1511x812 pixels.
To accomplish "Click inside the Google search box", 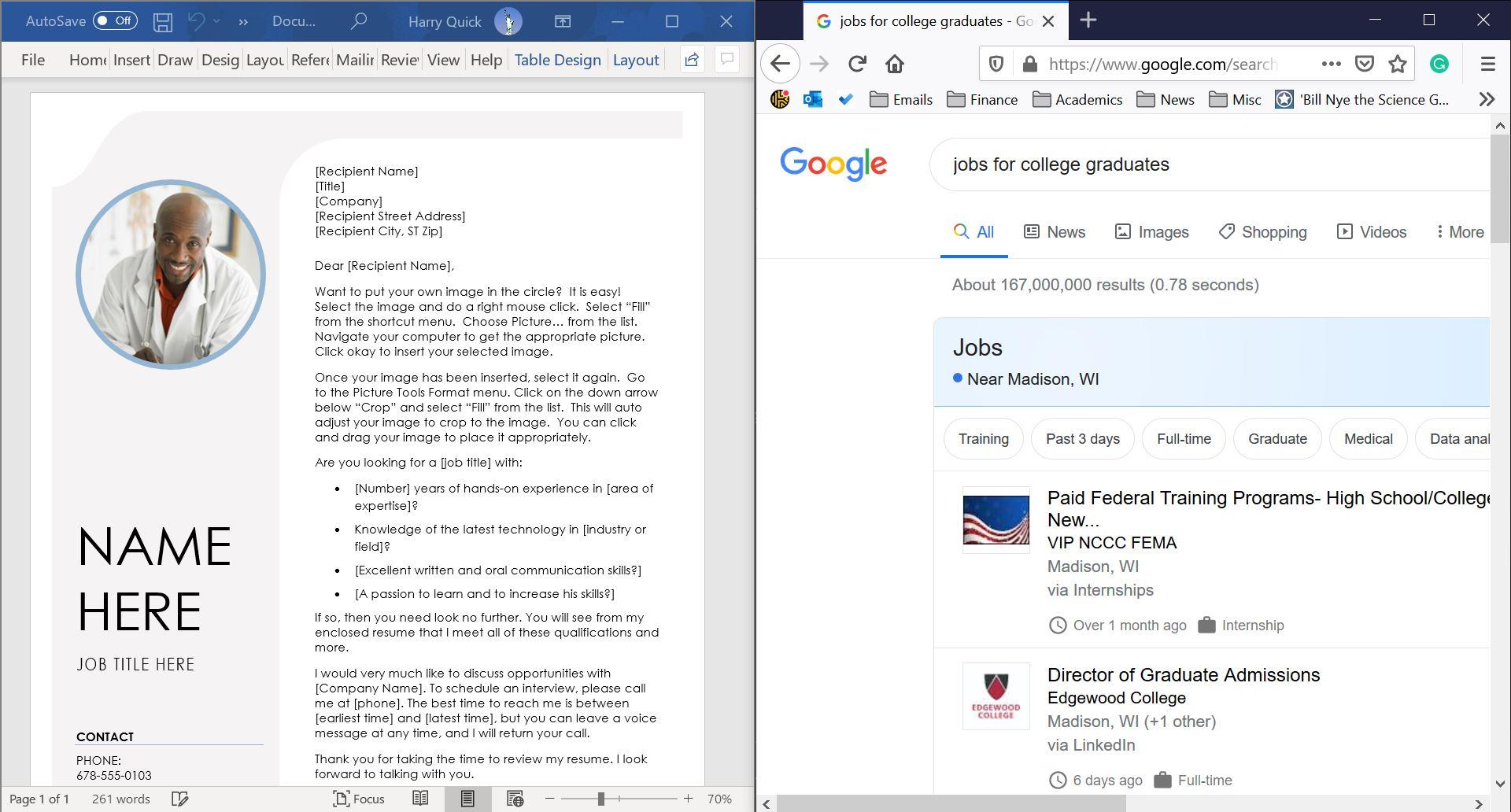I will [x=1141, y=164].
